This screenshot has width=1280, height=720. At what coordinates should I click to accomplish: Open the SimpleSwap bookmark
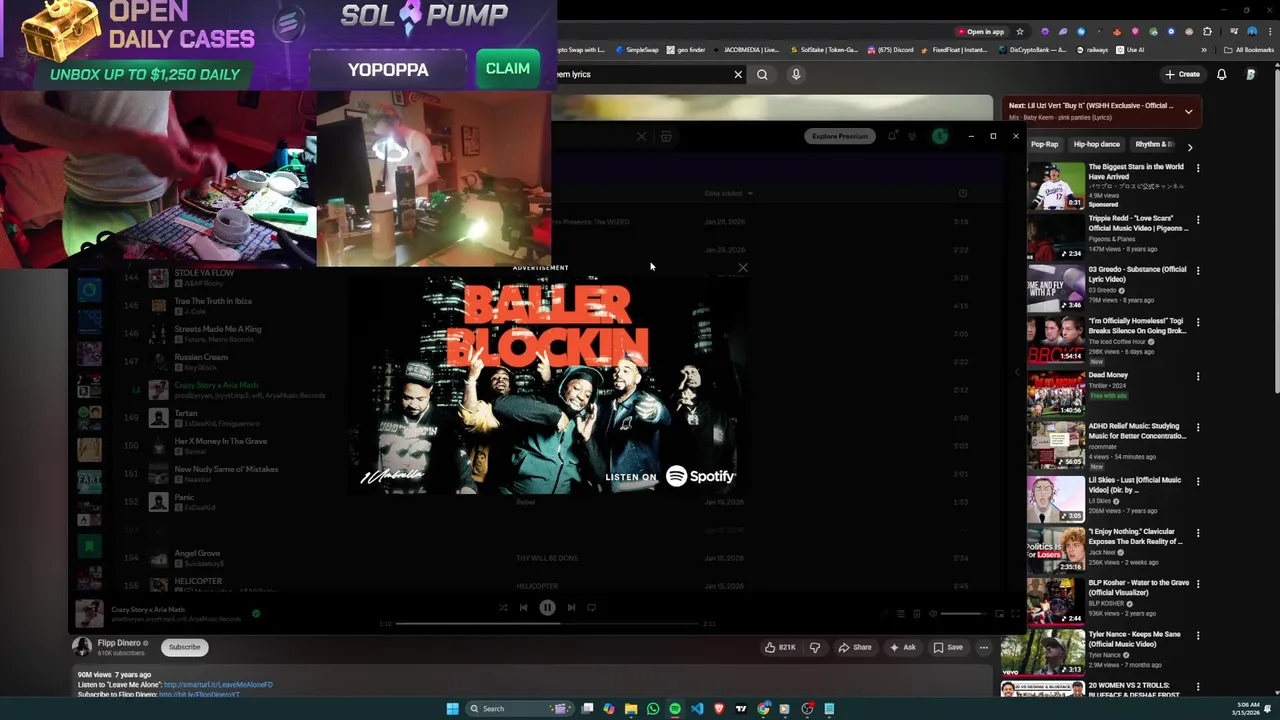[638, 50]
